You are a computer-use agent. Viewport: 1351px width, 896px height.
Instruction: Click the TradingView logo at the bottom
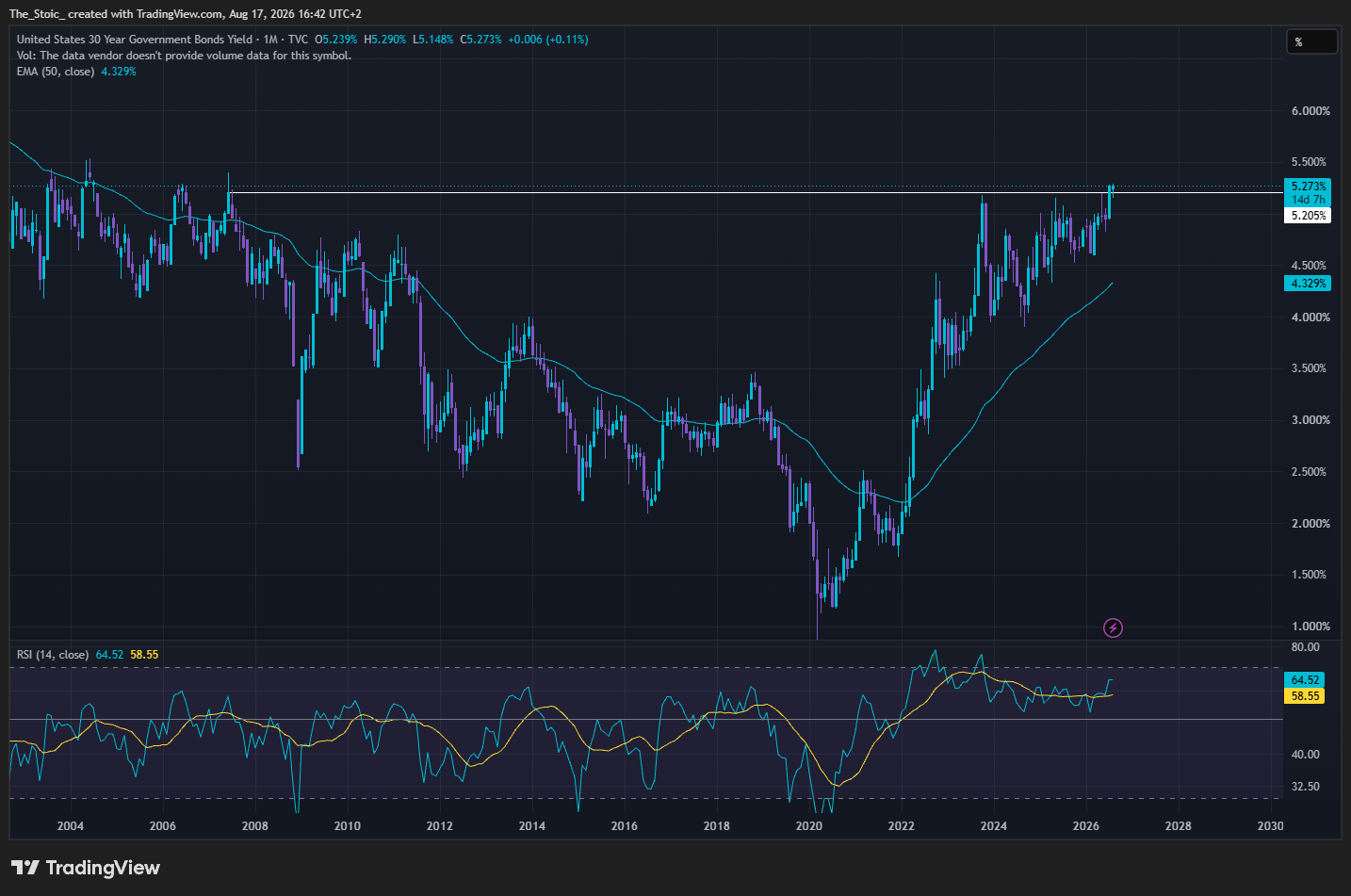tap(86, 868)
